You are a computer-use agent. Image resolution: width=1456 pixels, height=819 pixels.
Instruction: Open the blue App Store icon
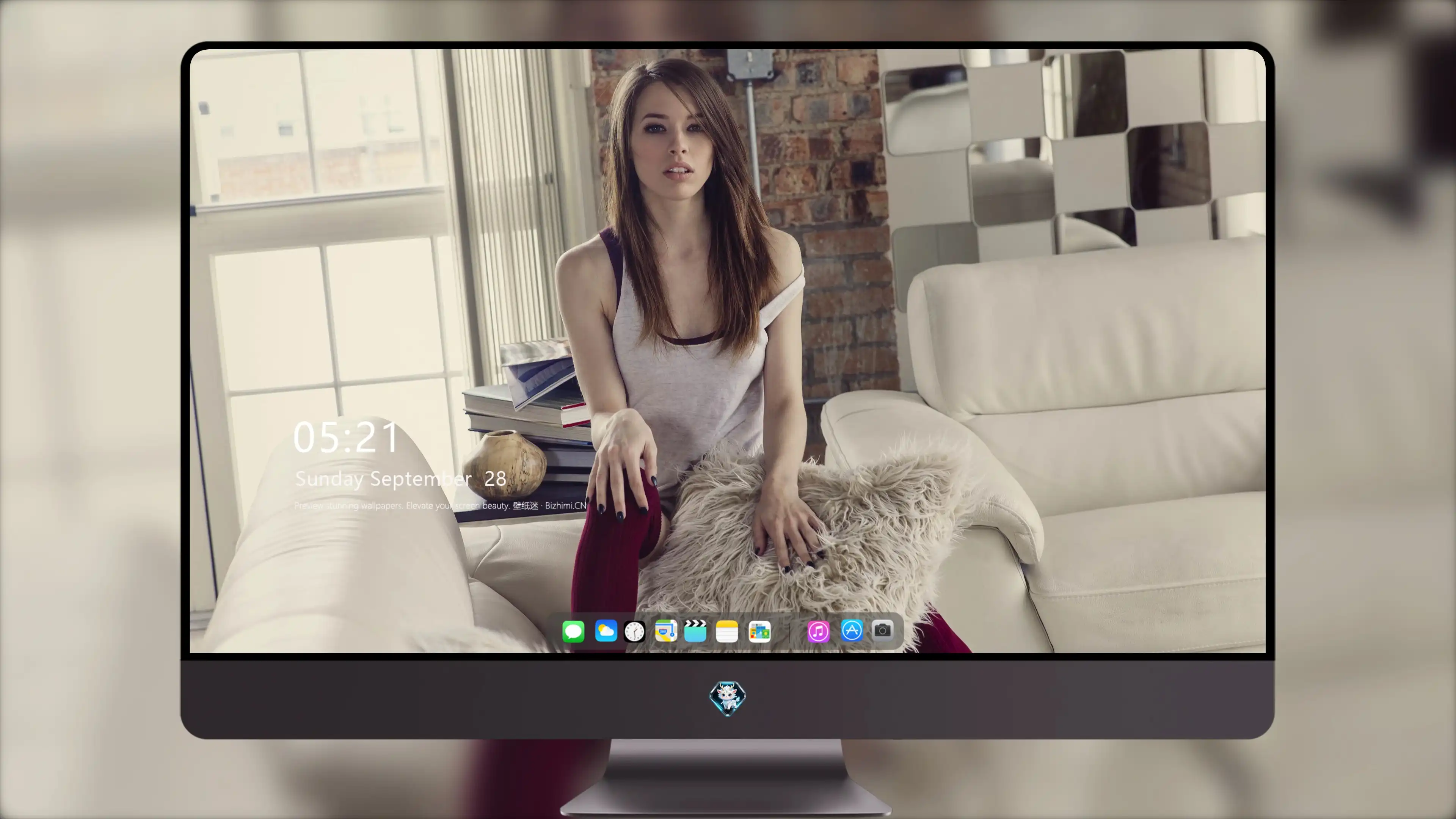pos(852,630)
